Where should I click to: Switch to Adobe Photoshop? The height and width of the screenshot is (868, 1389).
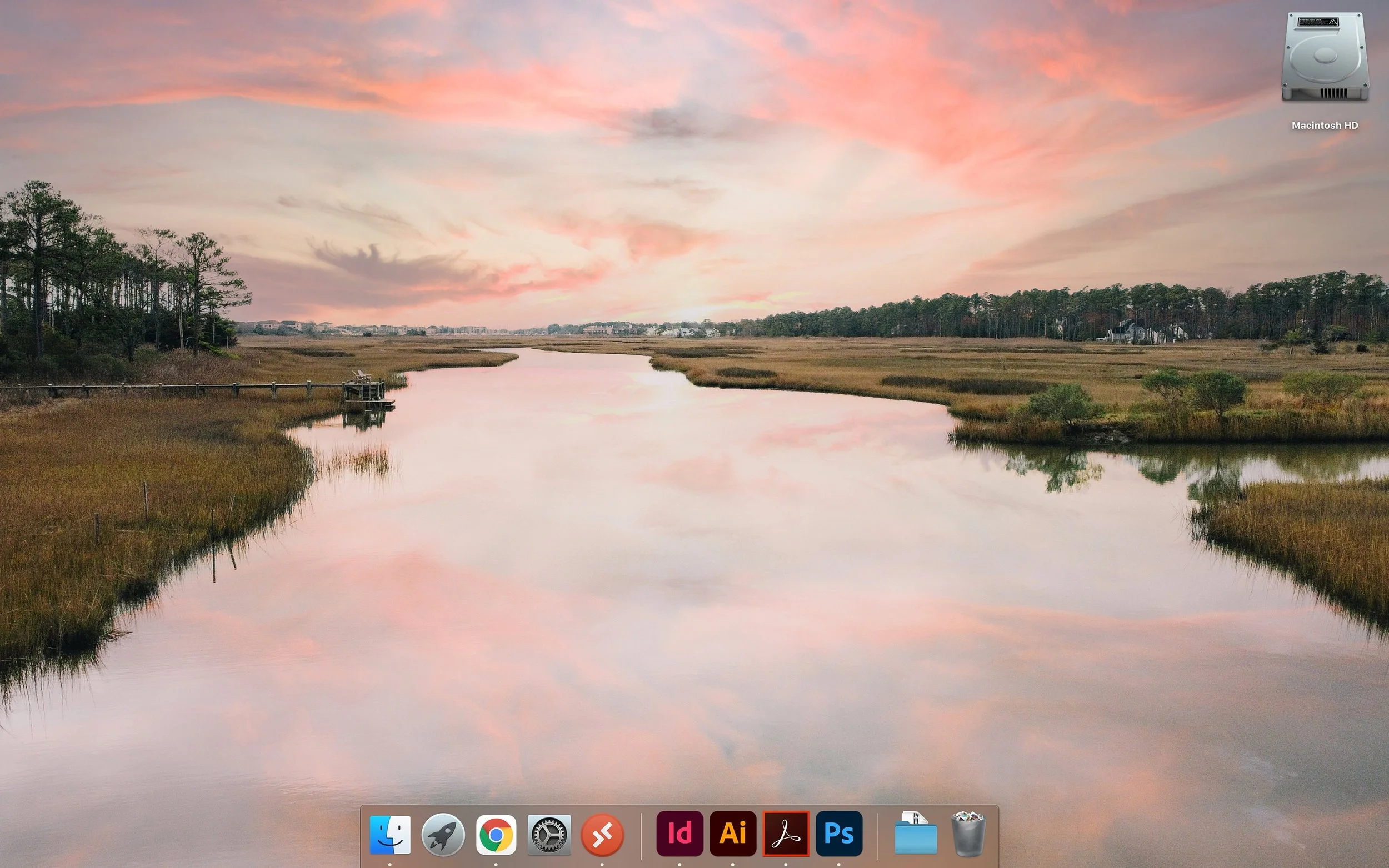(x=839, y=833)
